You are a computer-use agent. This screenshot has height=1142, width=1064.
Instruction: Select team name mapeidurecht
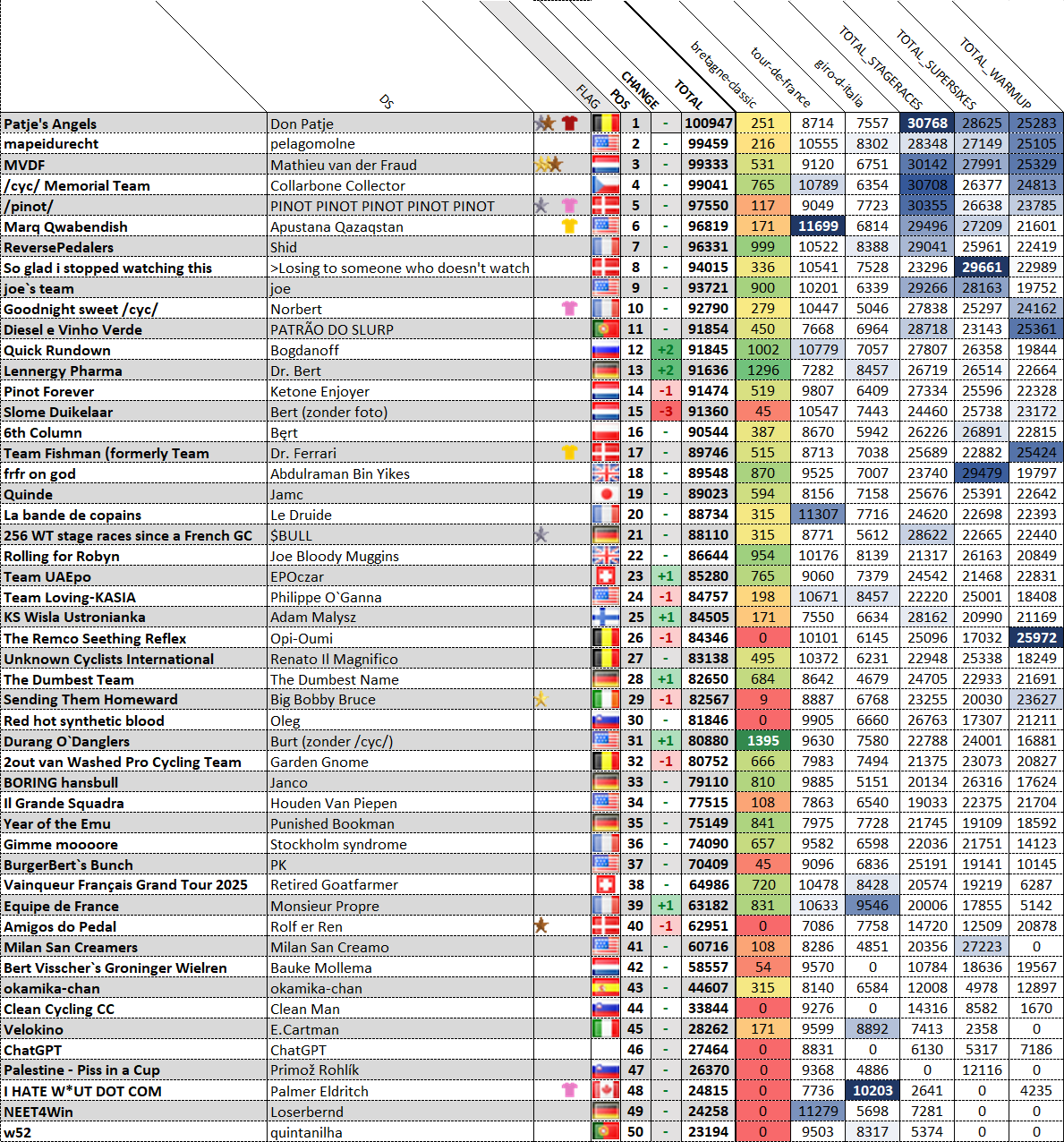[51, 143]
